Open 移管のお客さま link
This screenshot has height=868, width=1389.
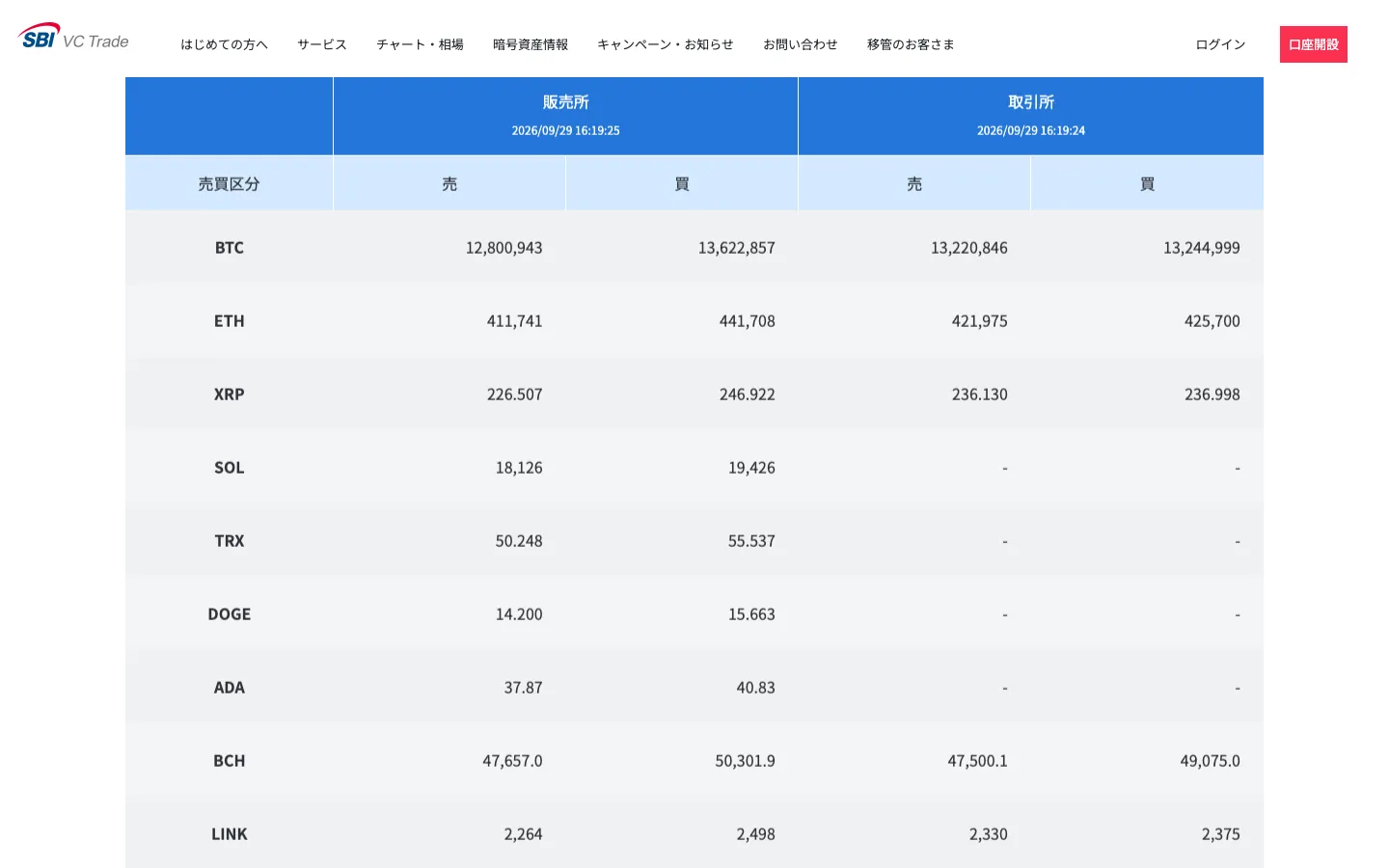click(911, 44)
